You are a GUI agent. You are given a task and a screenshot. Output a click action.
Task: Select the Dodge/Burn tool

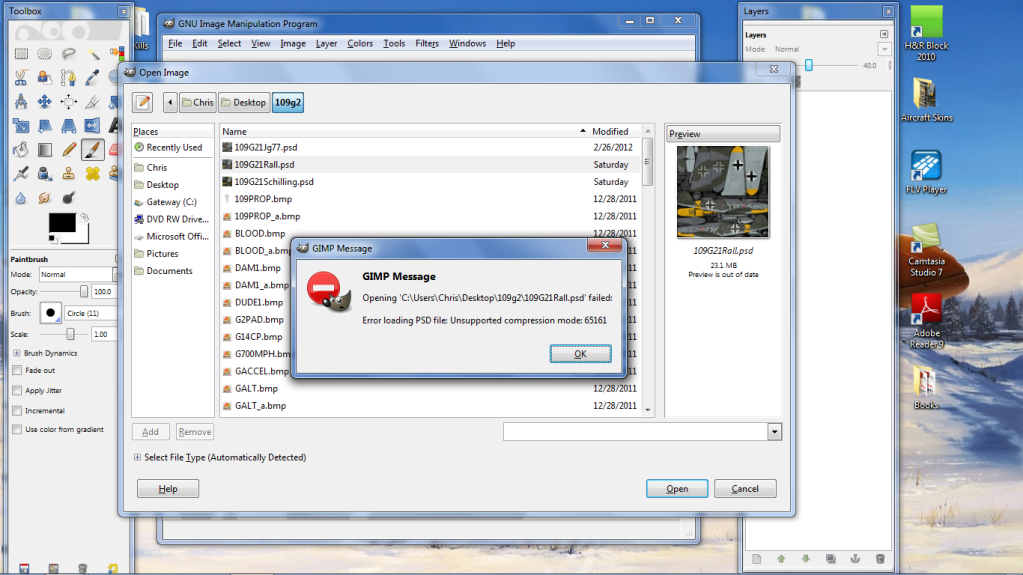[x=69, y=198]
